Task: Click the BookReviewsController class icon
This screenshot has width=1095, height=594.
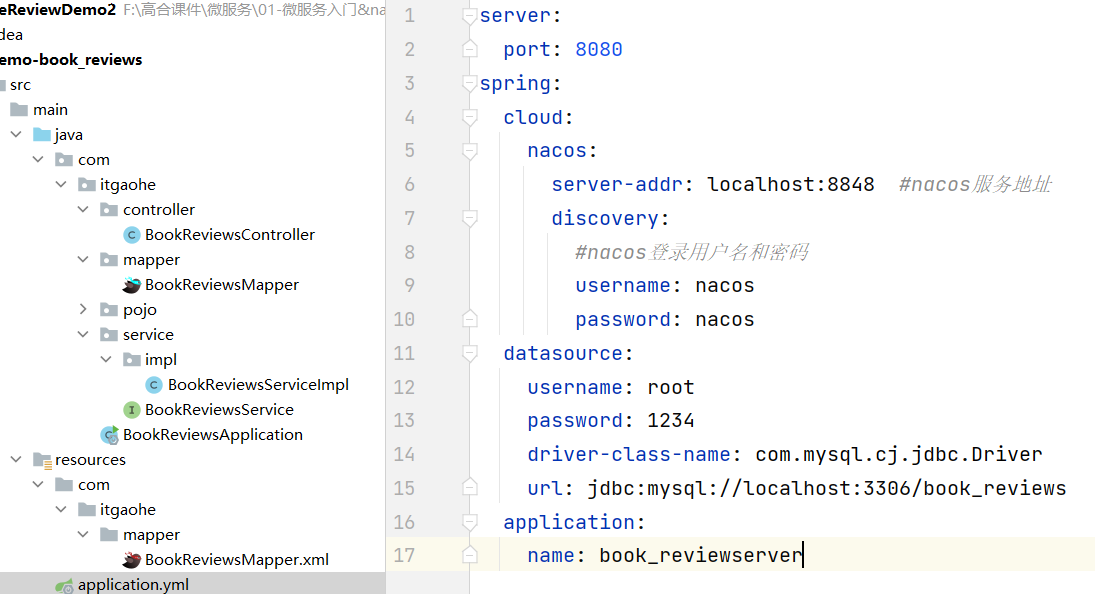Action: (131, 235)
